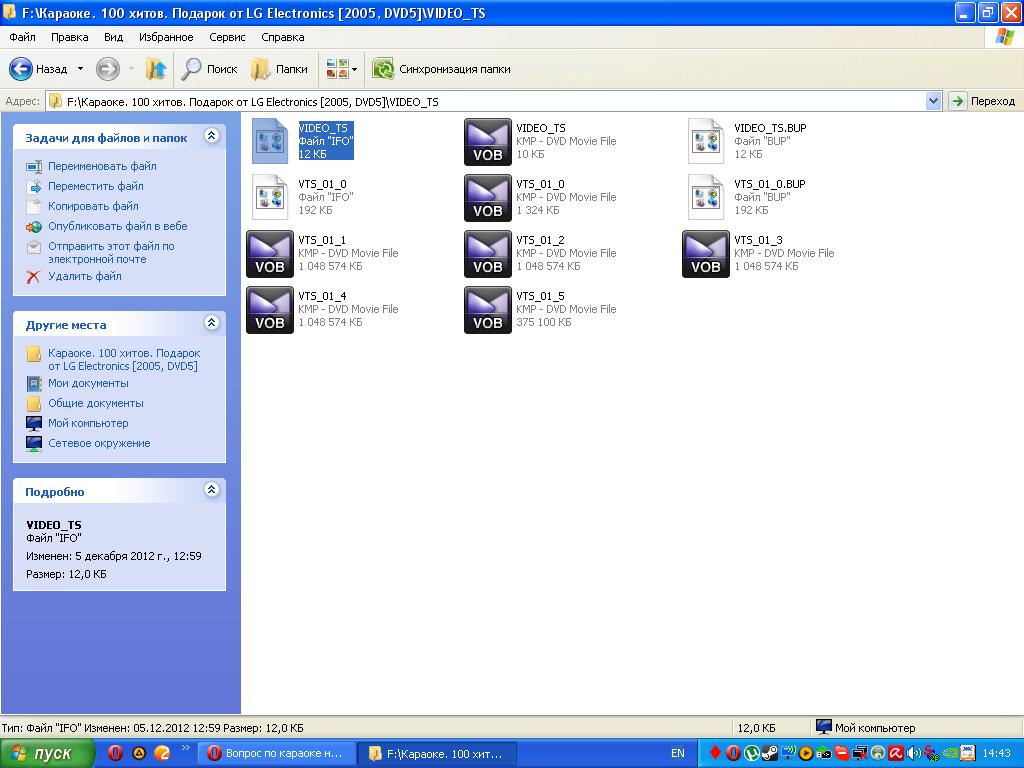Collapse the 'Задачи для файлов и папок' panel
Image resolution: width=1024 pixels, height=768 pixels.
pos(211,136)
